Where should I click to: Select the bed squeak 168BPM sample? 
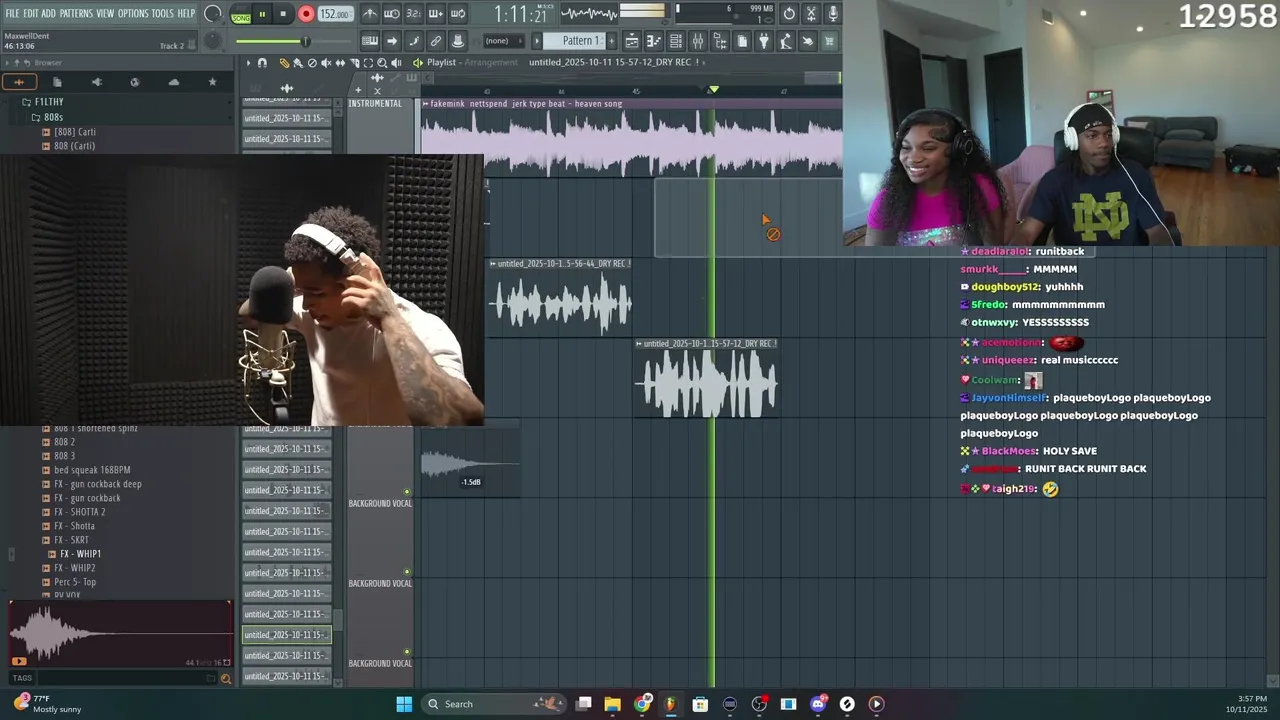92,470
